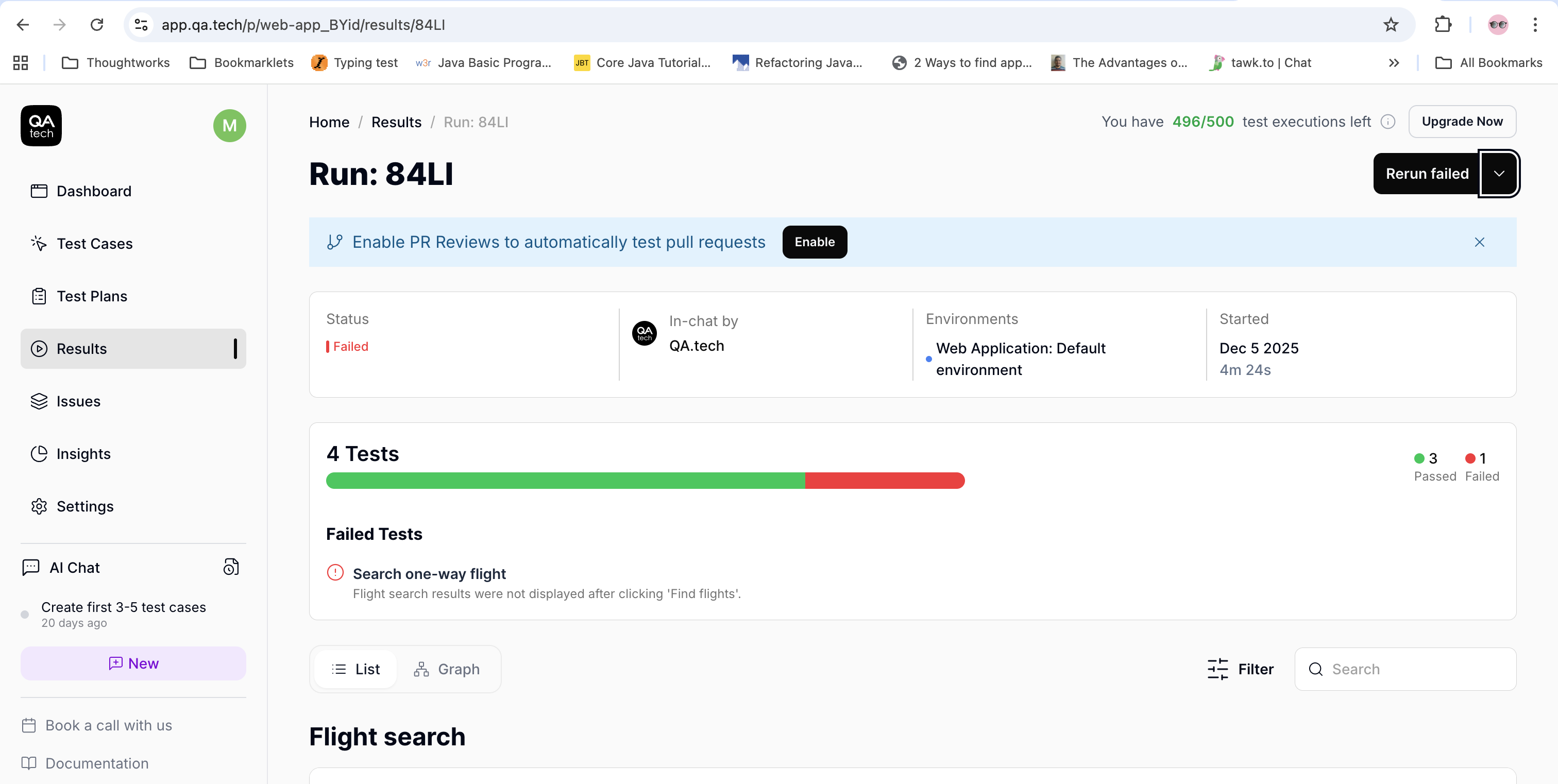This screenshot has height=784, width=1558.
Task: Open the user avatar M circle
Action: 229,126
